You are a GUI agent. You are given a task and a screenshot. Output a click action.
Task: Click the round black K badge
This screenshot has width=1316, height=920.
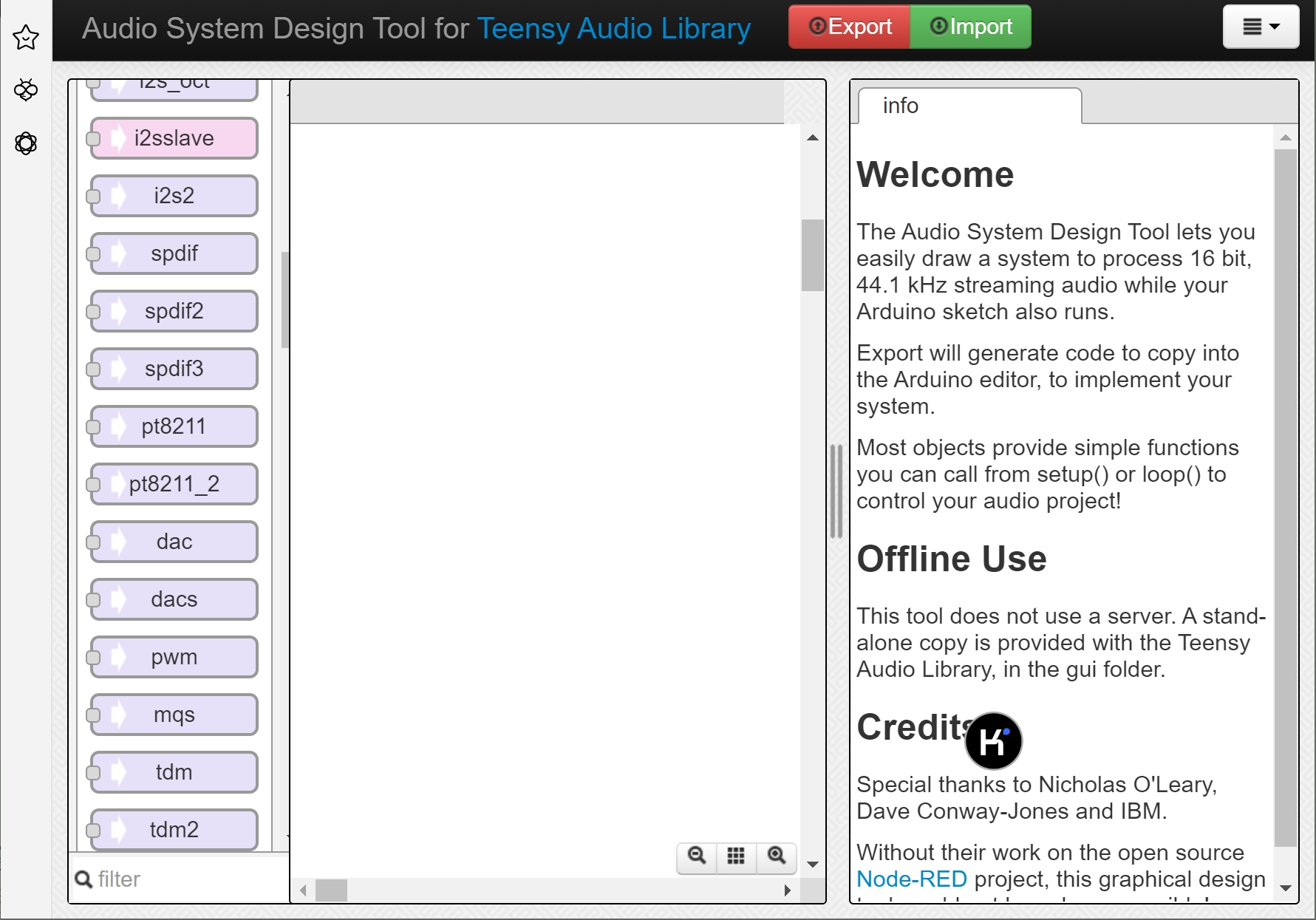pos(993,740)
